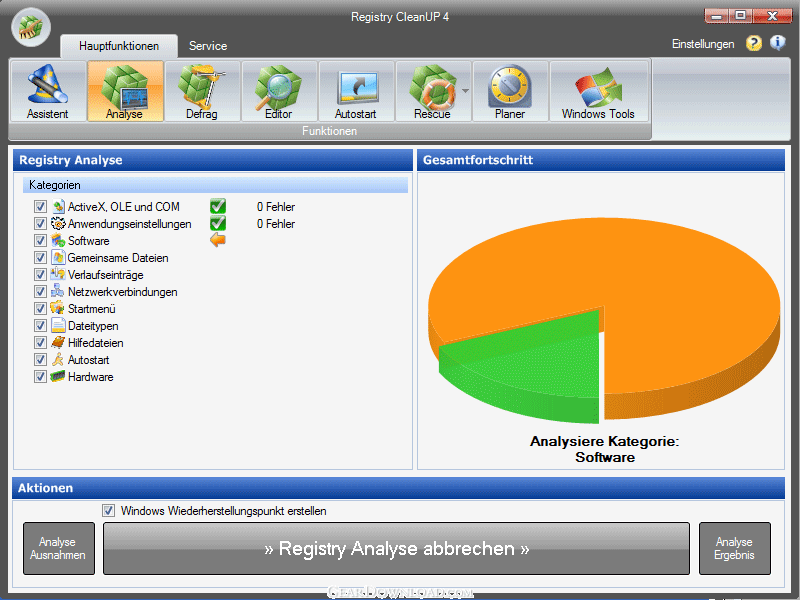800x600 pixels.
Task: Open the Defrag tool
Action: 202,91
